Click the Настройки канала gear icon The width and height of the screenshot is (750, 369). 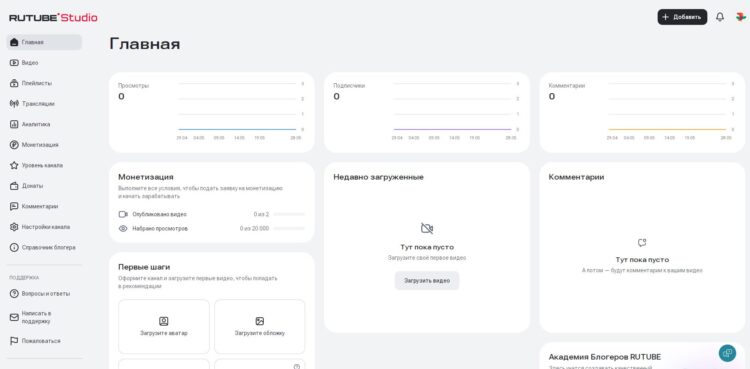(14, 227)
